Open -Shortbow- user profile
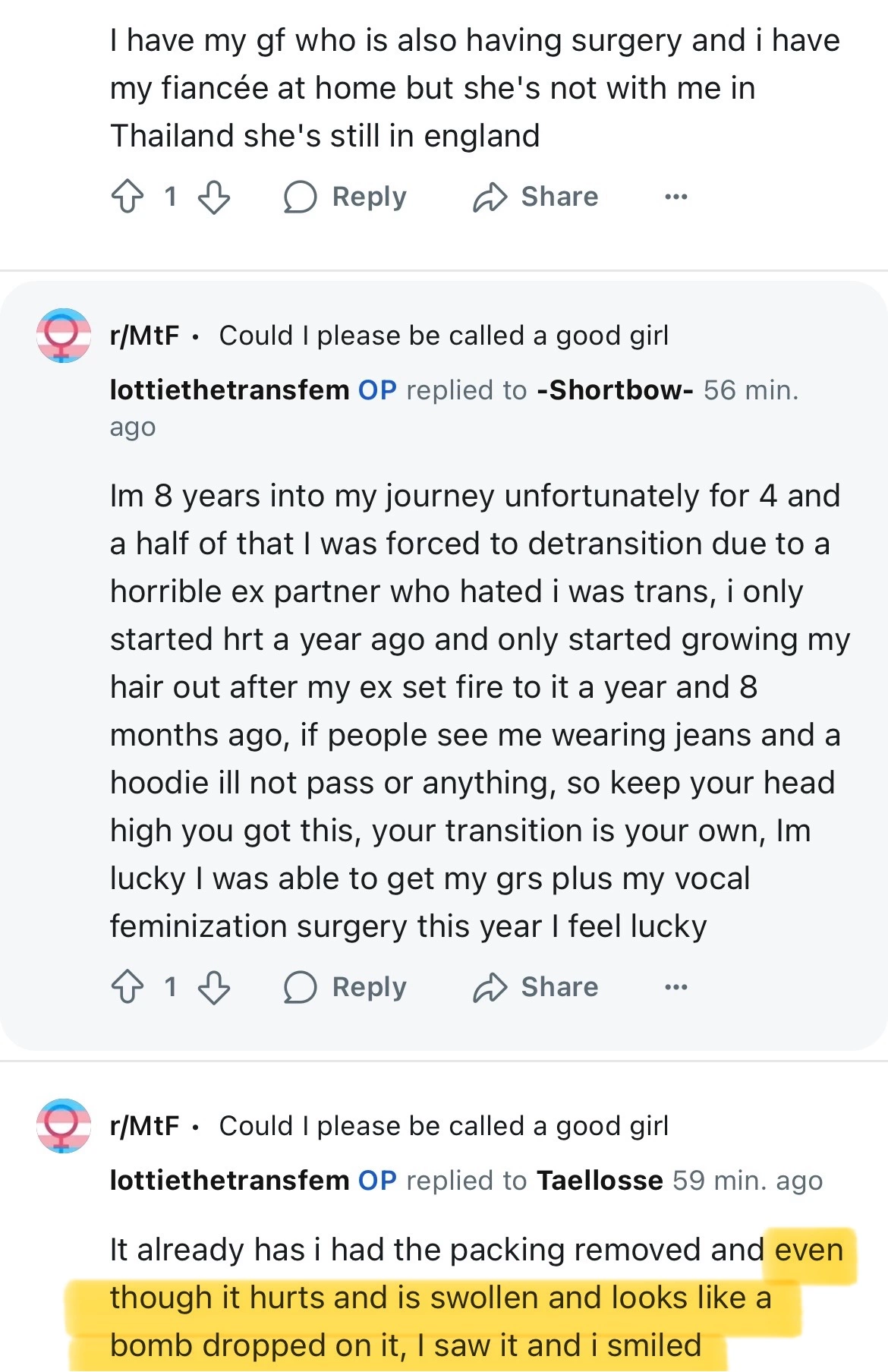 pos(615,390)
